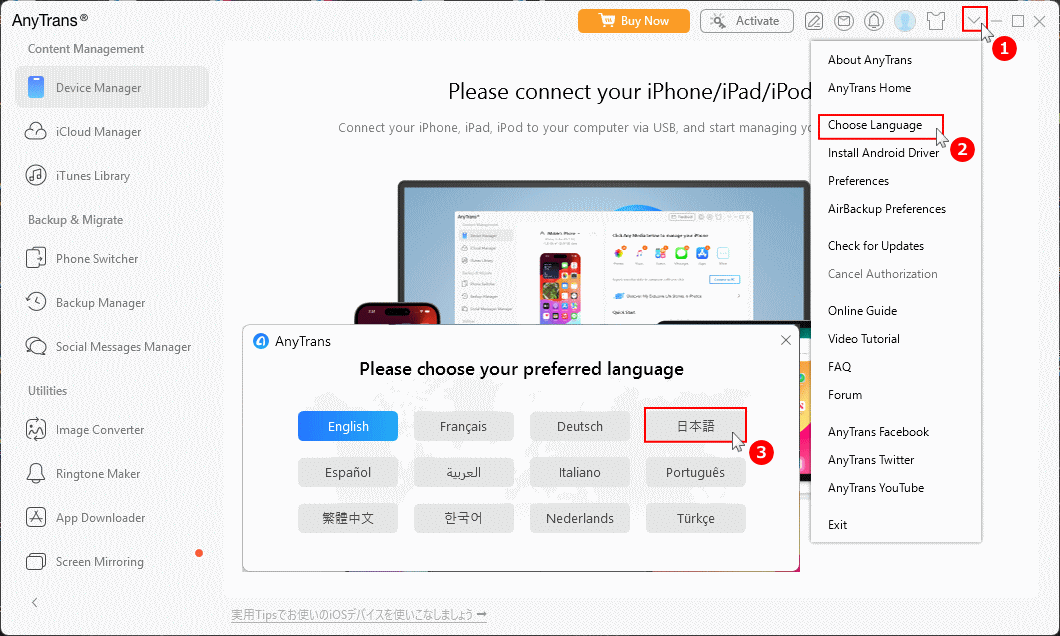Viewport: 1060px width, 636px height.
Task: Select the Korean 한국어 language option
Action: [464, 518]
